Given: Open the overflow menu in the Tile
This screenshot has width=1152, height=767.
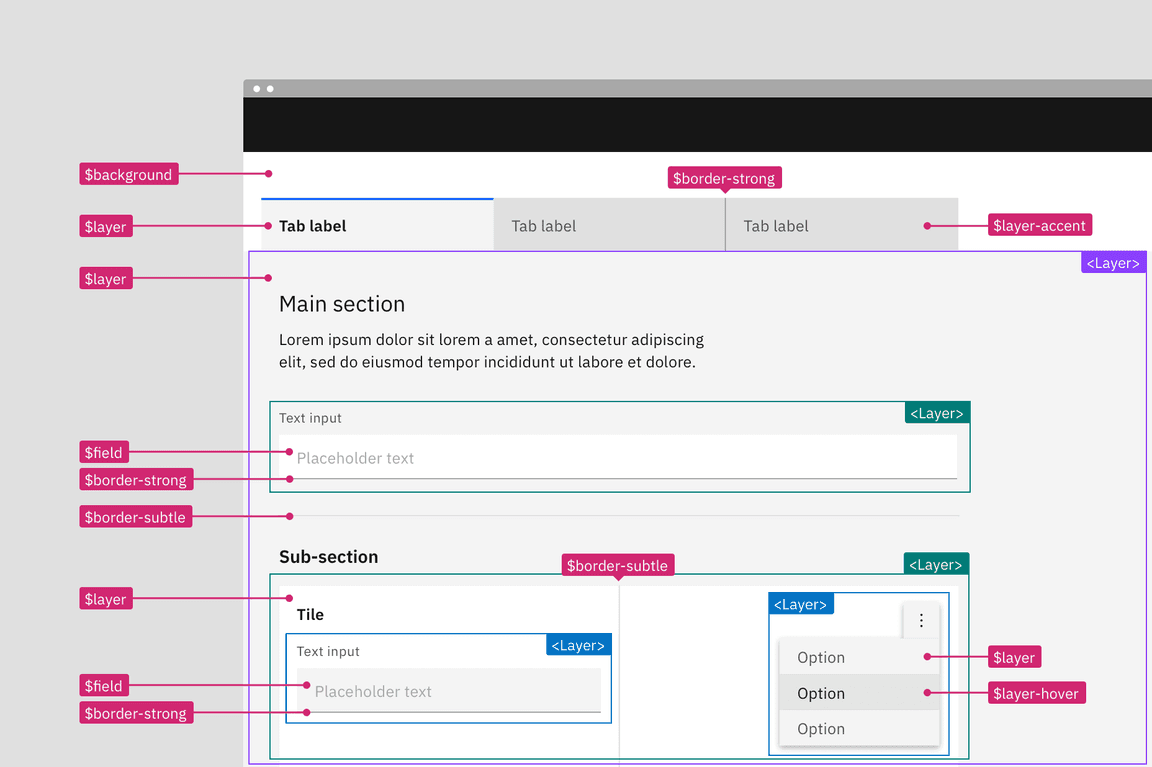Looking at the screenshot, I should (x=921, y=619).
